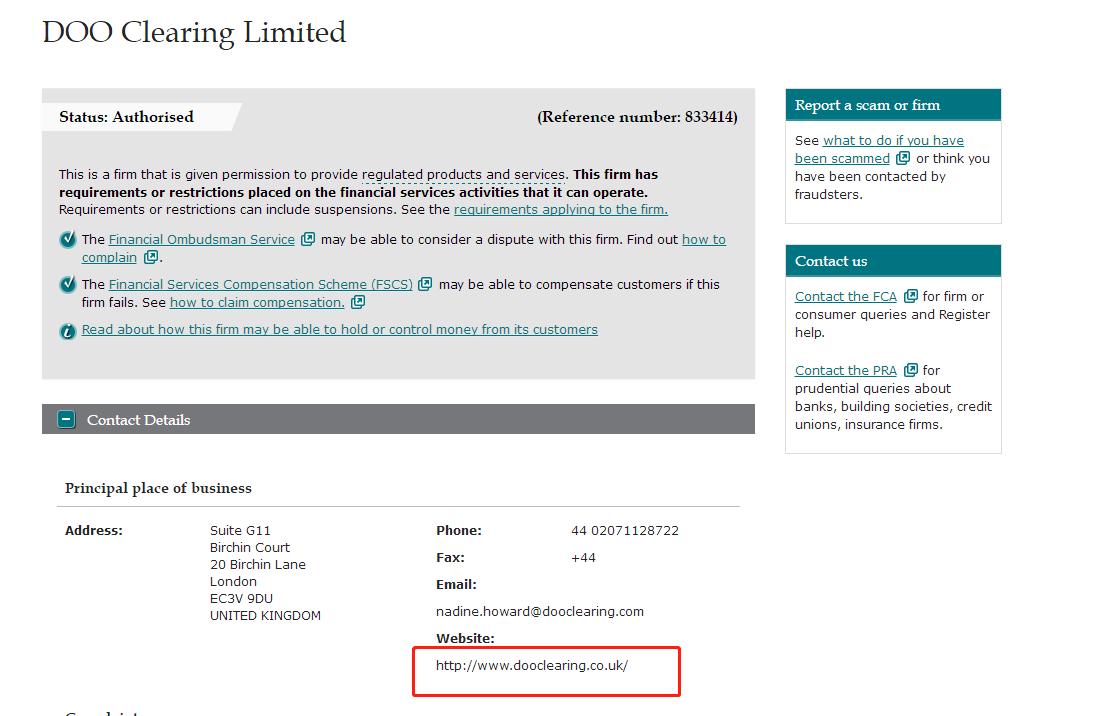The height and width of the screenshot is (716, 1113).
Task: Open Financial Services Compensation Scheme (FSCS) link
Action: (260, 285)
